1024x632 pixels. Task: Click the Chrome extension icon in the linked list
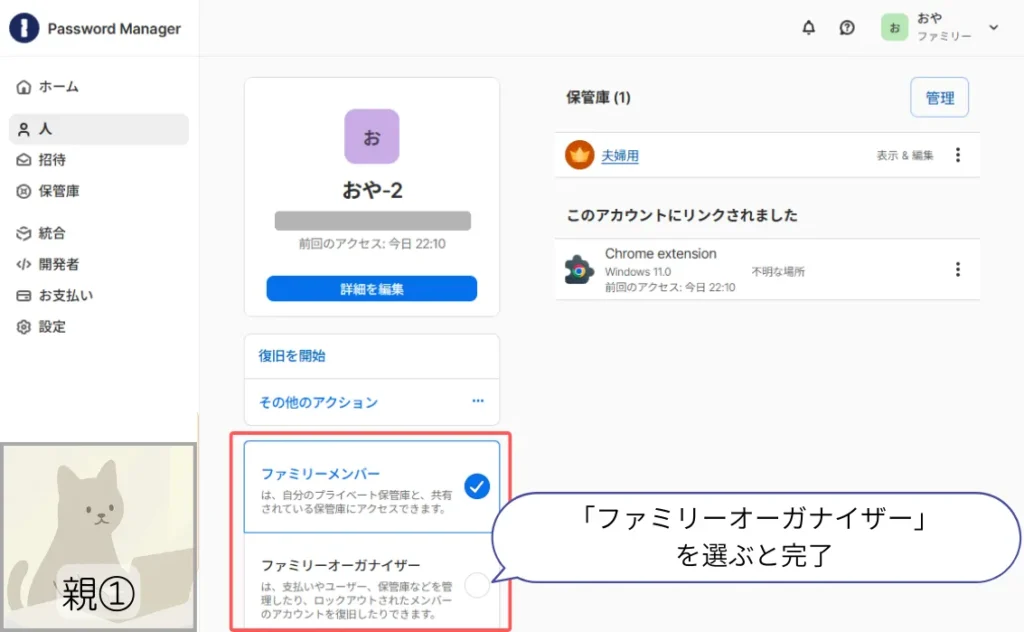(580, 268)
